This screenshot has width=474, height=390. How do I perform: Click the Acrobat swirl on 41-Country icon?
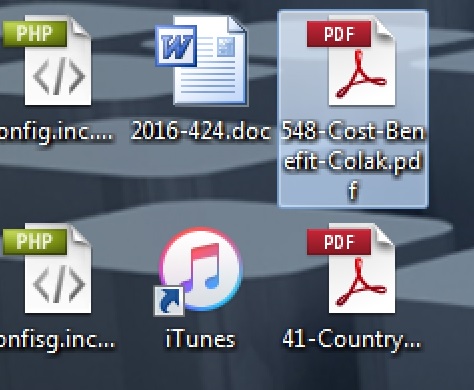[361, 282]
